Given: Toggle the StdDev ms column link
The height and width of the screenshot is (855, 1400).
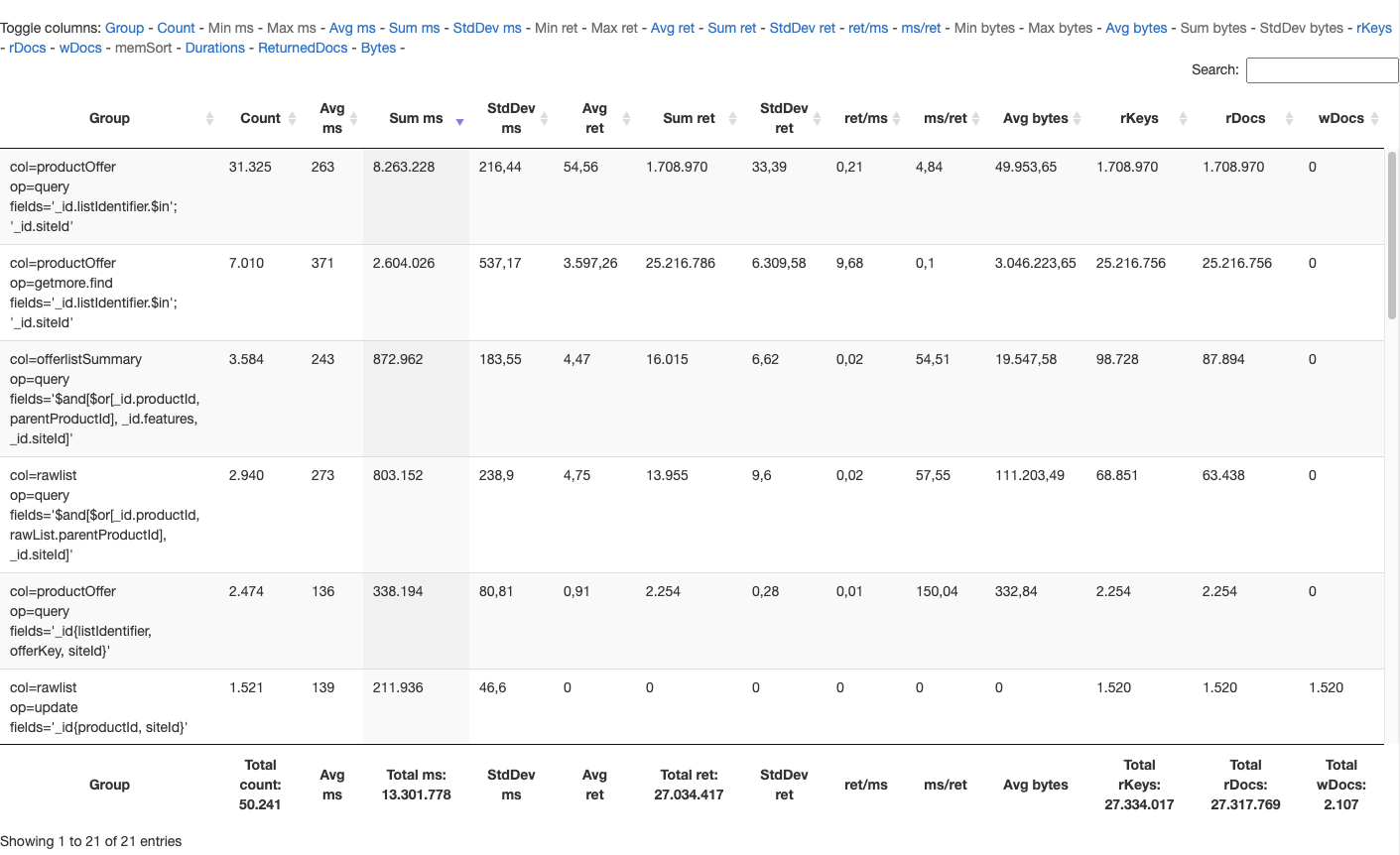Looking at the screenshot, I should 487,28.
